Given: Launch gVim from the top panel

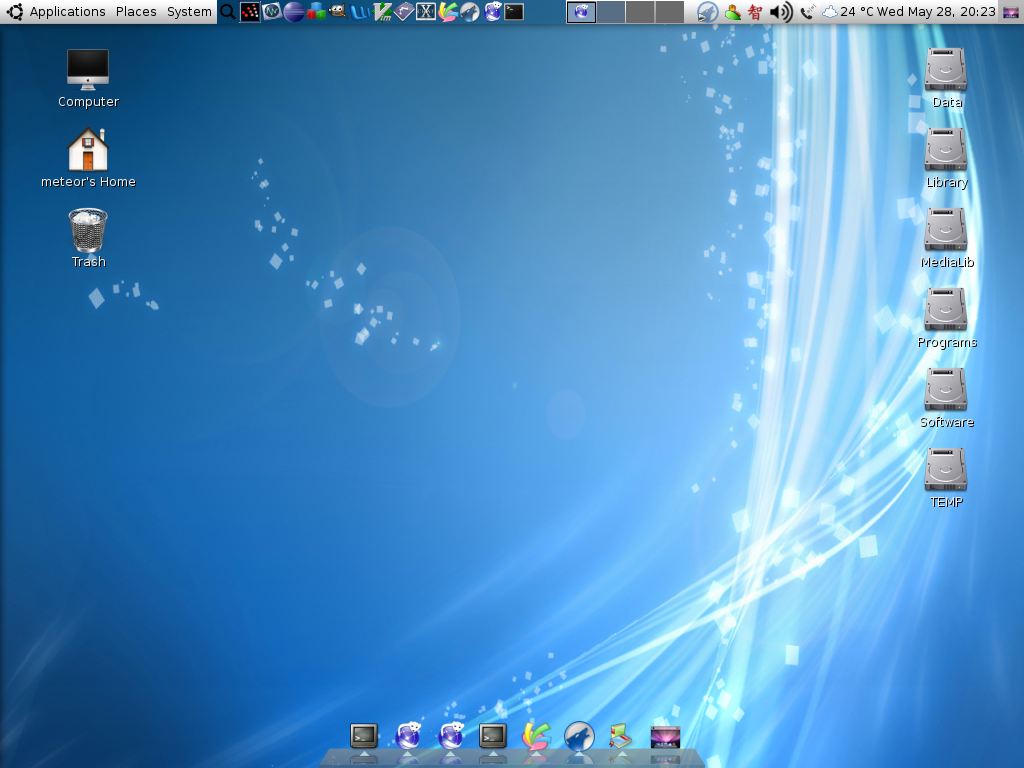Looking at the screenshot, I should tap(382, 12).
